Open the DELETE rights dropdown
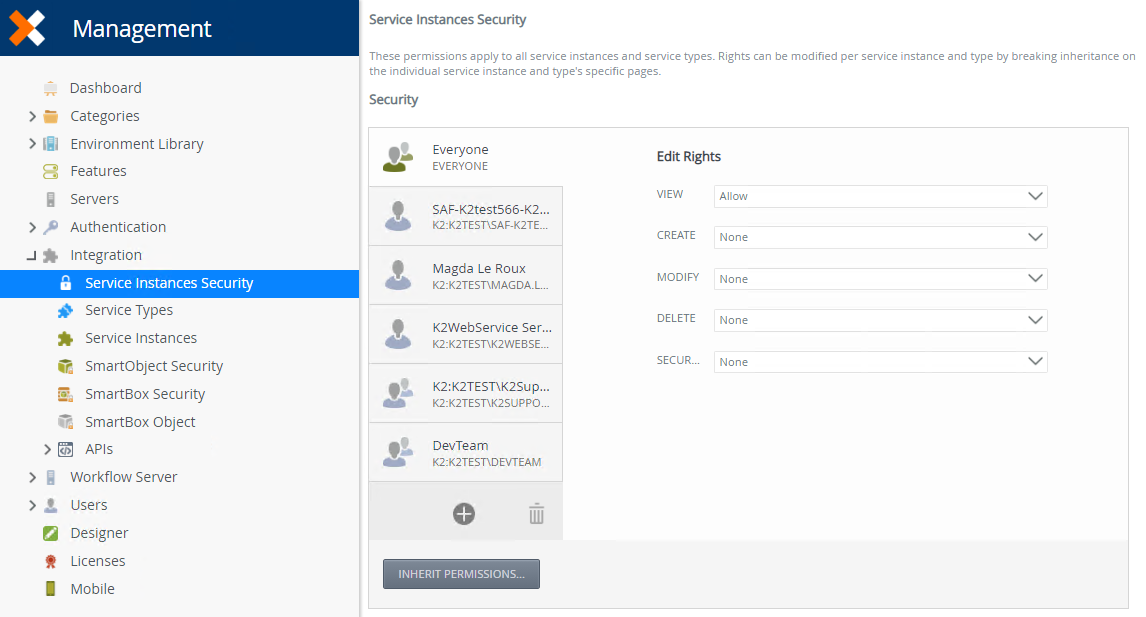 [880, 320]
